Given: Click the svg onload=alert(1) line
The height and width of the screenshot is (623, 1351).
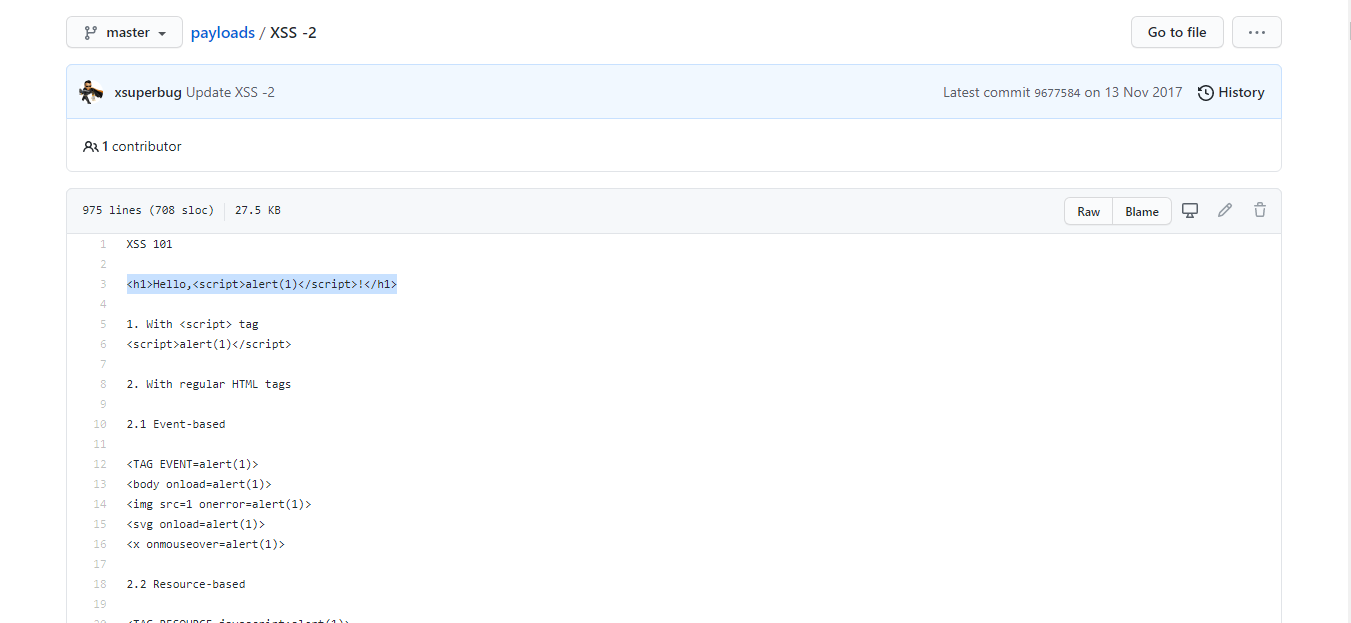Looking at the screenshot, I should click(196, 524).
